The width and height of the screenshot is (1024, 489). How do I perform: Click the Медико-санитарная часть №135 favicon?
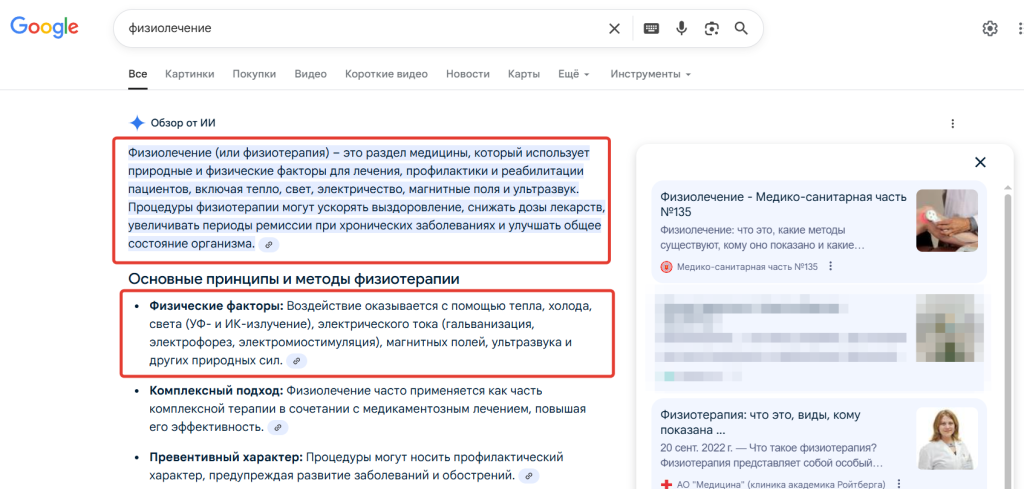pos(666,266)
